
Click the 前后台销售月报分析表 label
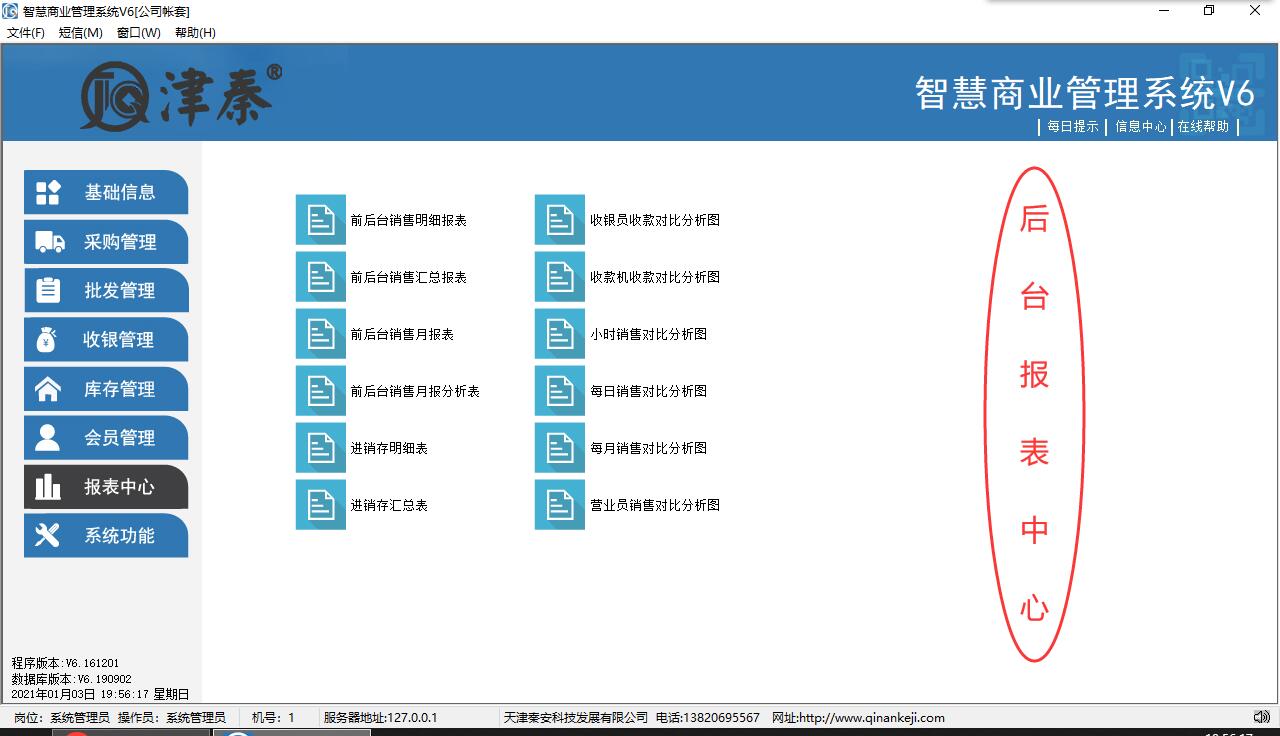point(415,391)
